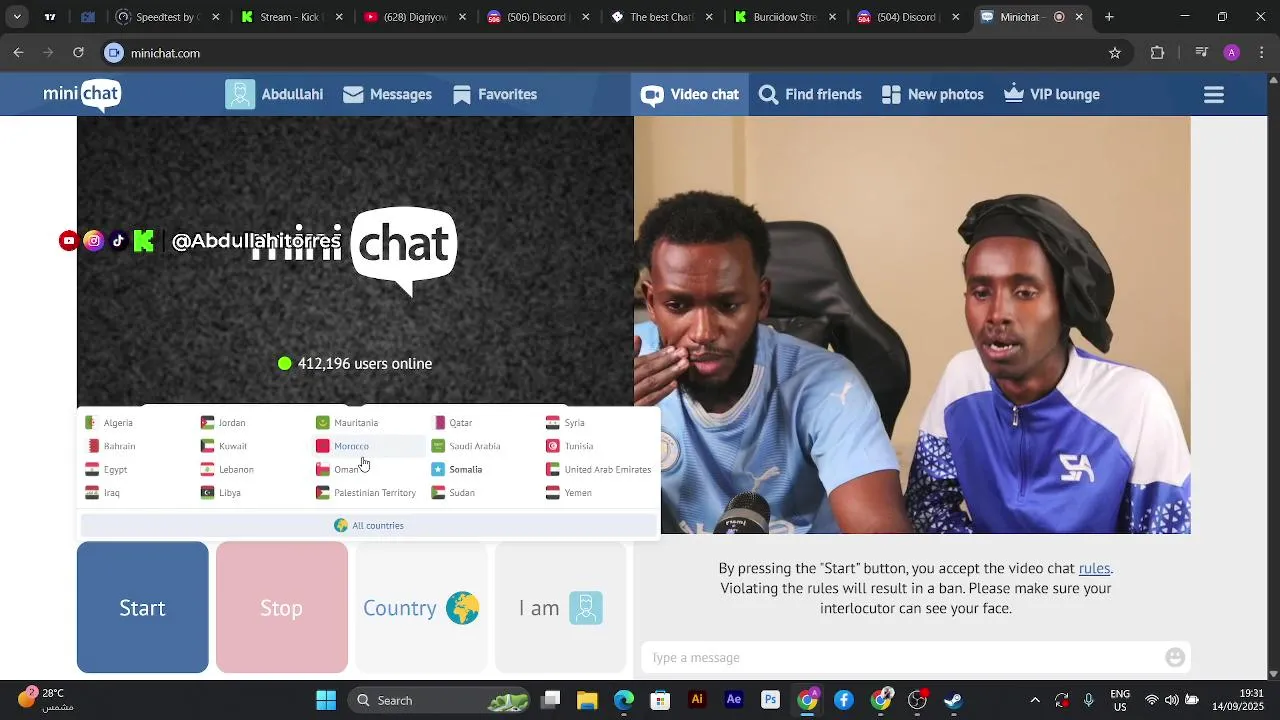Open the taskbar clock showing 19:31
The width and height of the screenshot is (1280, 720).
click(x=1237, y=700)
